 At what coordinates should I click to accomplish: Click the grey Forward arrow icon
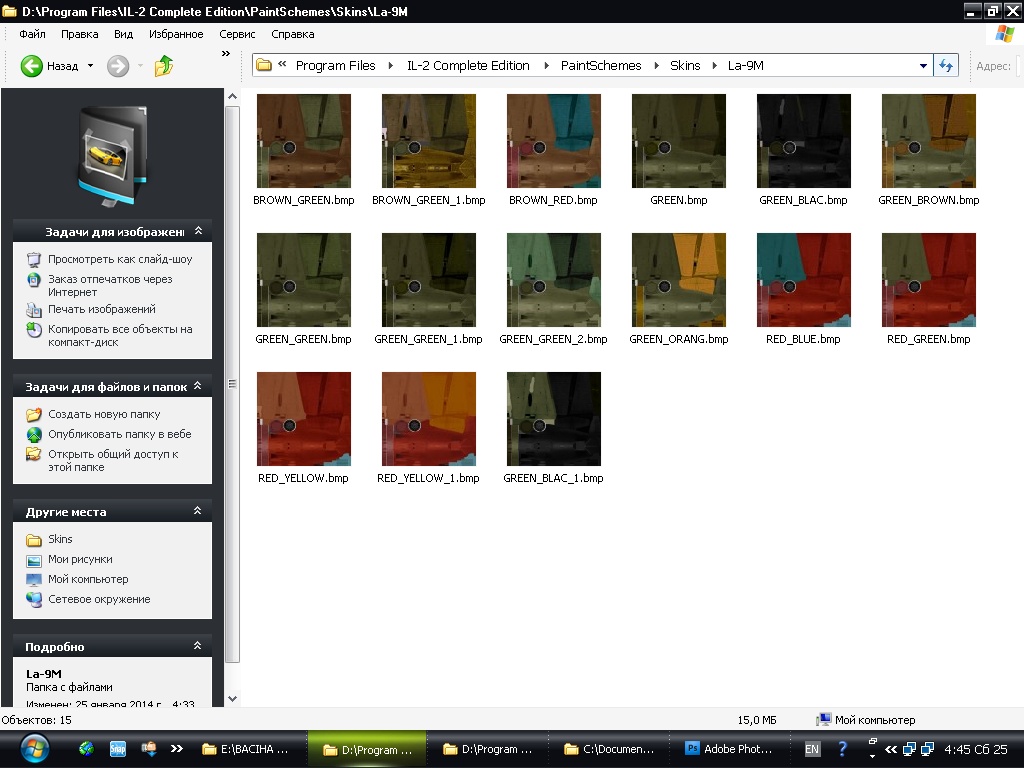[118, 66]
